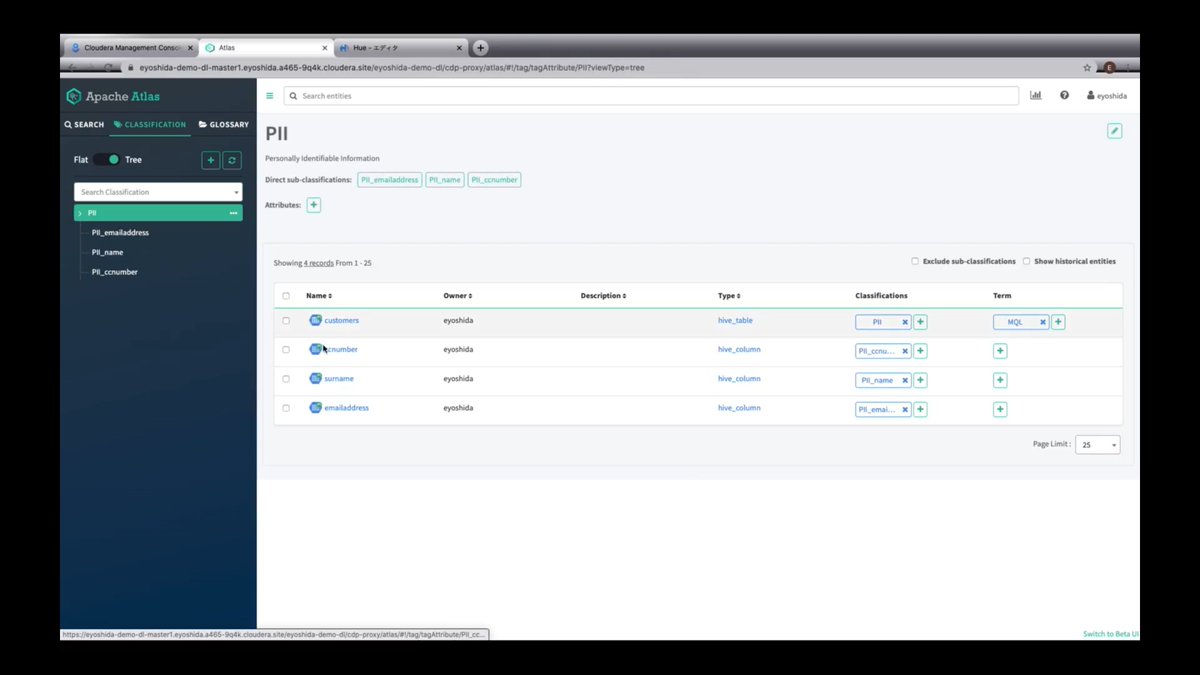This screenshot has height=675, width=1200.
Task: Click hive_table type link in customers row
Action: 735,320
